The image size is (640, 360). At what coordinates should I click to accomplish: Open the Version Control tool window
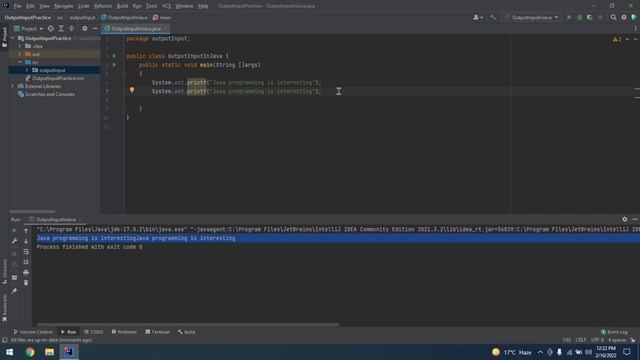click(33, 332)
